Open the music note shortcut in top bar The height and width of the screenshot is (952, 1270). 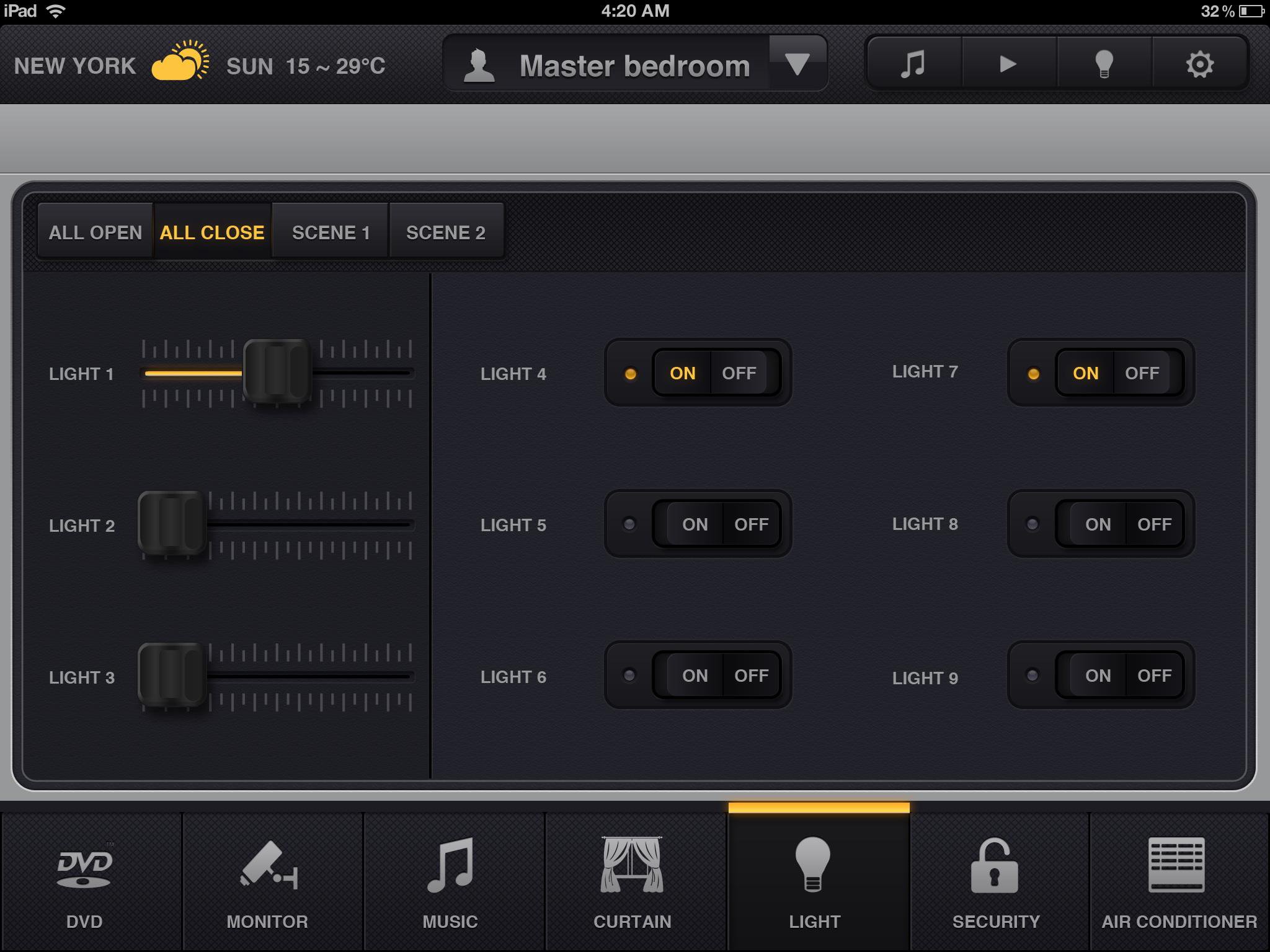pos(913,64)
